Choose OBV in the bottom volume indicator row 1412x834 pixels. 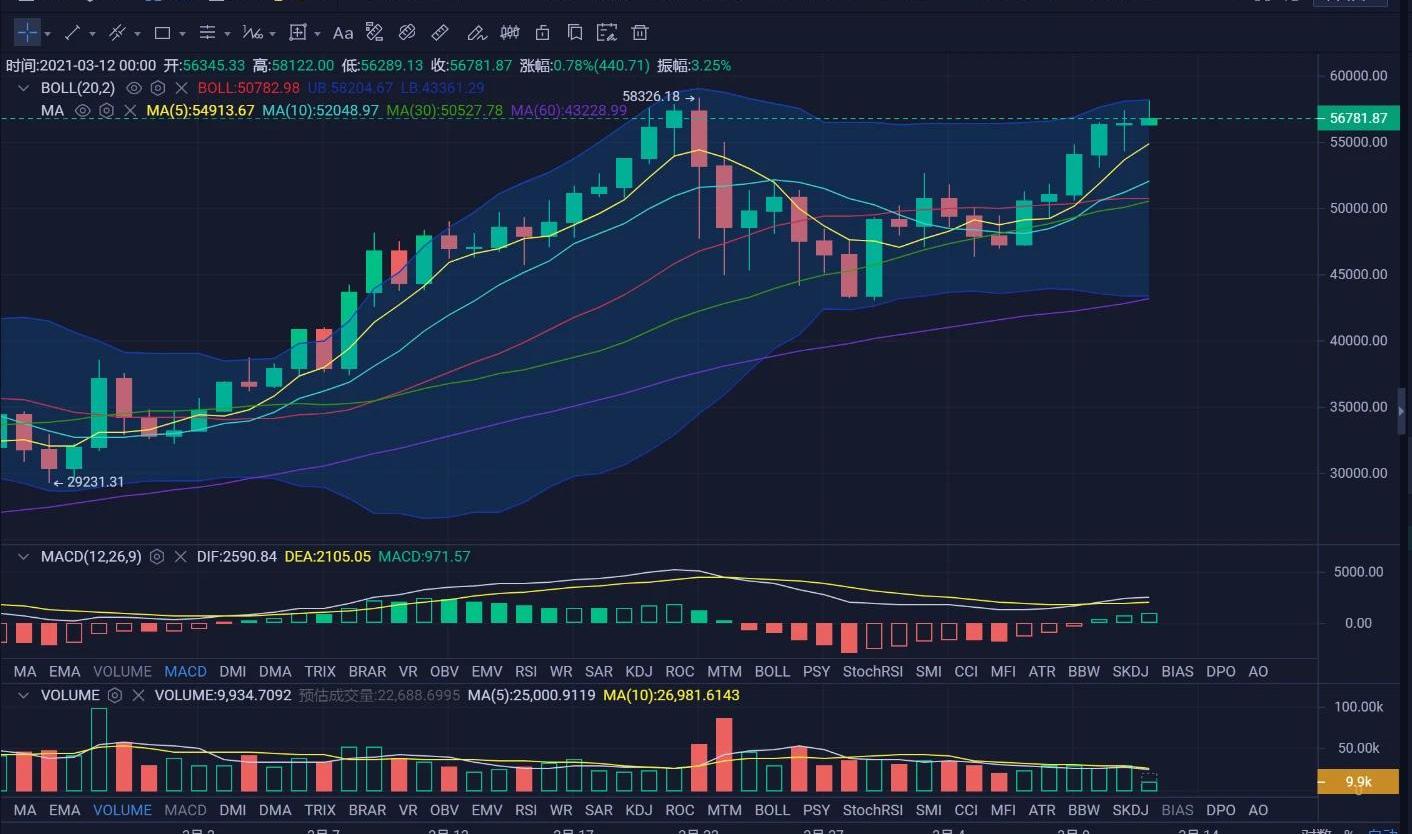point(444,810)
